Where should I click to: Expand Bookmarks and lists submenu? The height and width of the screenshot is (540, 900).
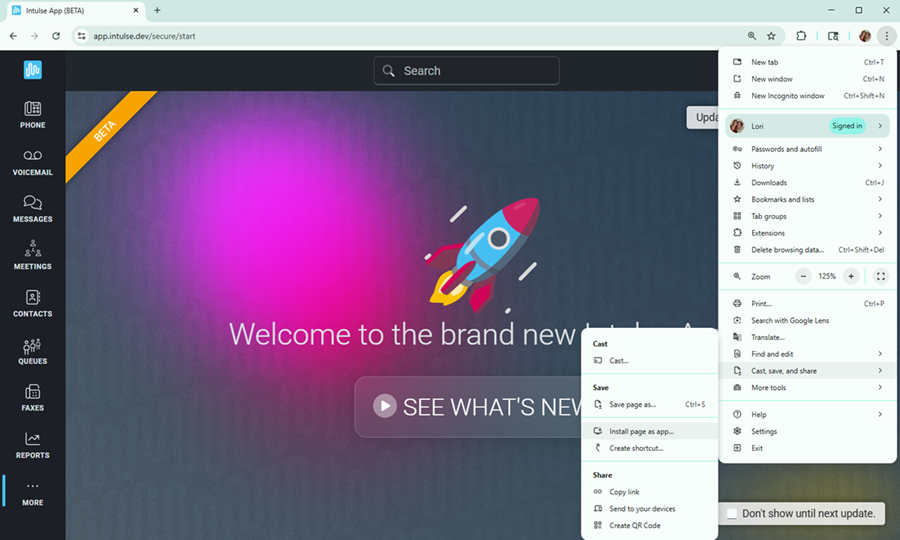click(807, 200)
